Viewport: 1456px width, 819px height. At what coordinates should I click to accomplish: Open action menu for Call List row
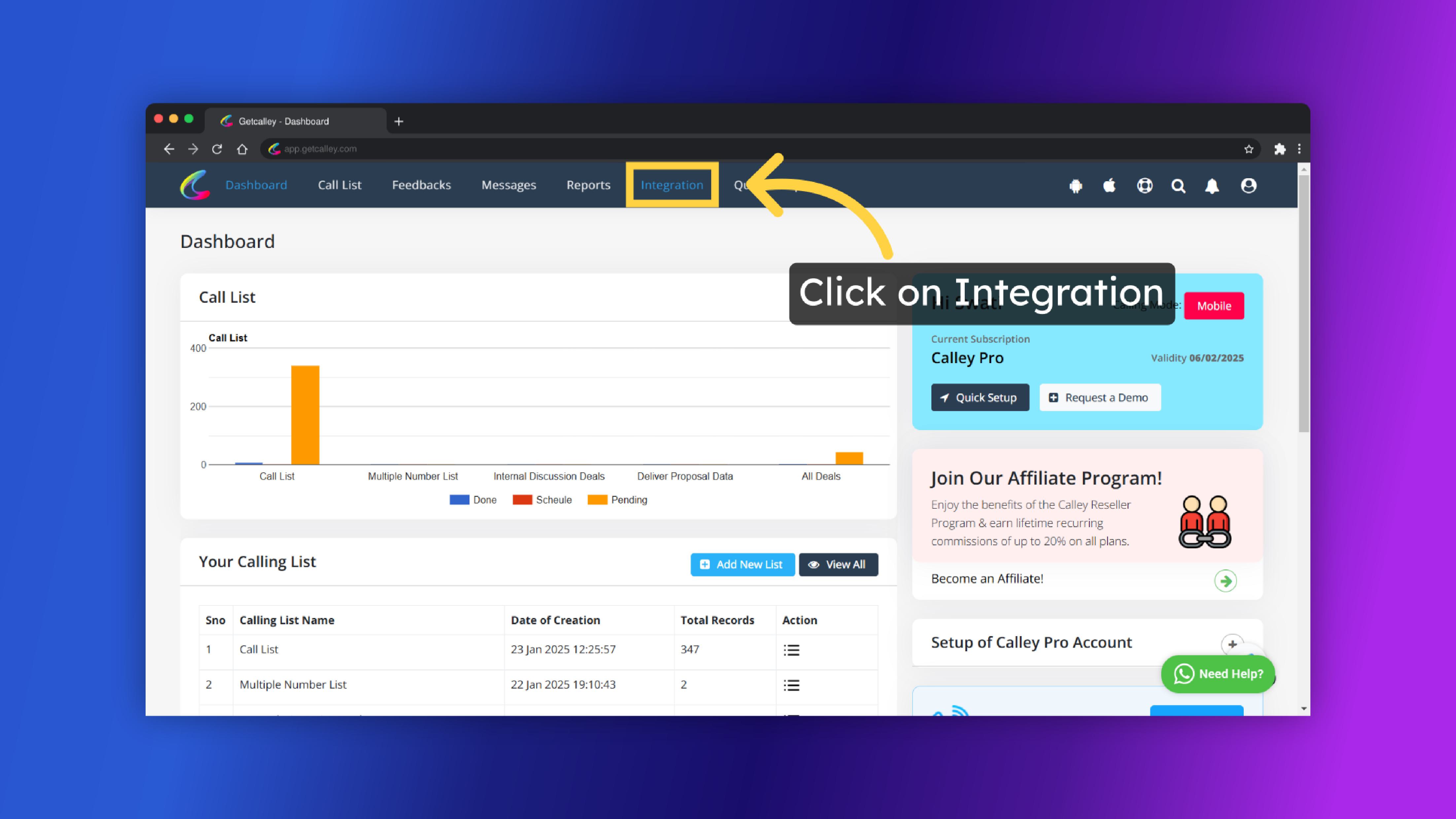pos(791,650)
